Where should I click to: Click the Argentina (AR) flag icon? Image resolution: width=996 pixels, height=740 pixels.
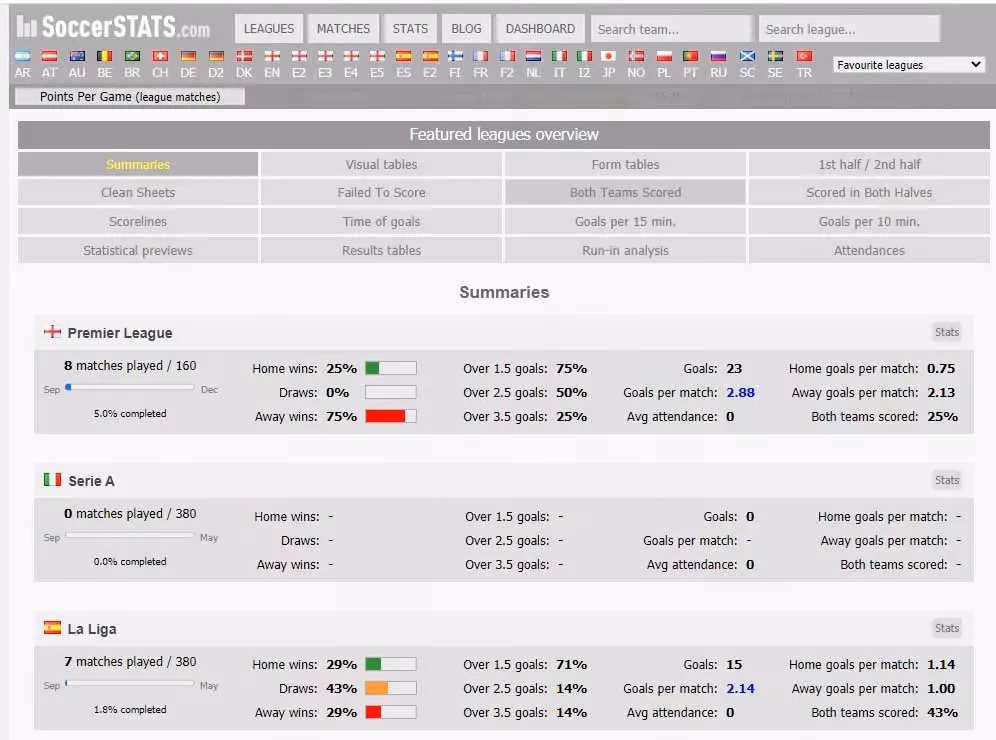coord(22,57)
